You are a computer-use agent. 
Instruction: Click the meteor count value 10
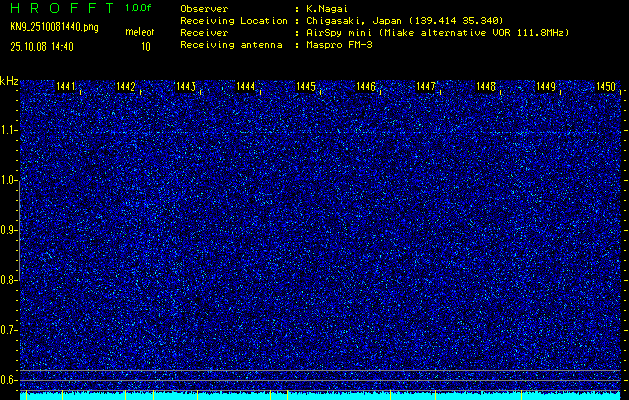coord(146,46)
